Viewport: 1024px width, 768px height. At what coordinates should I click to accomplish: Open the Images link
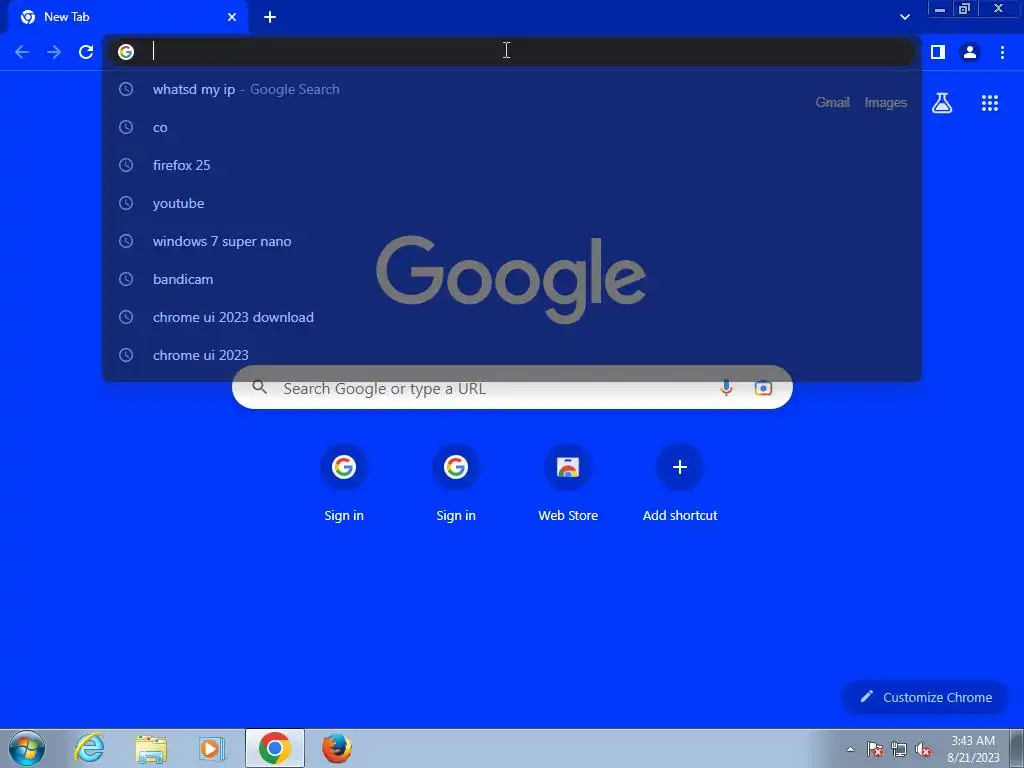(886, 103)
